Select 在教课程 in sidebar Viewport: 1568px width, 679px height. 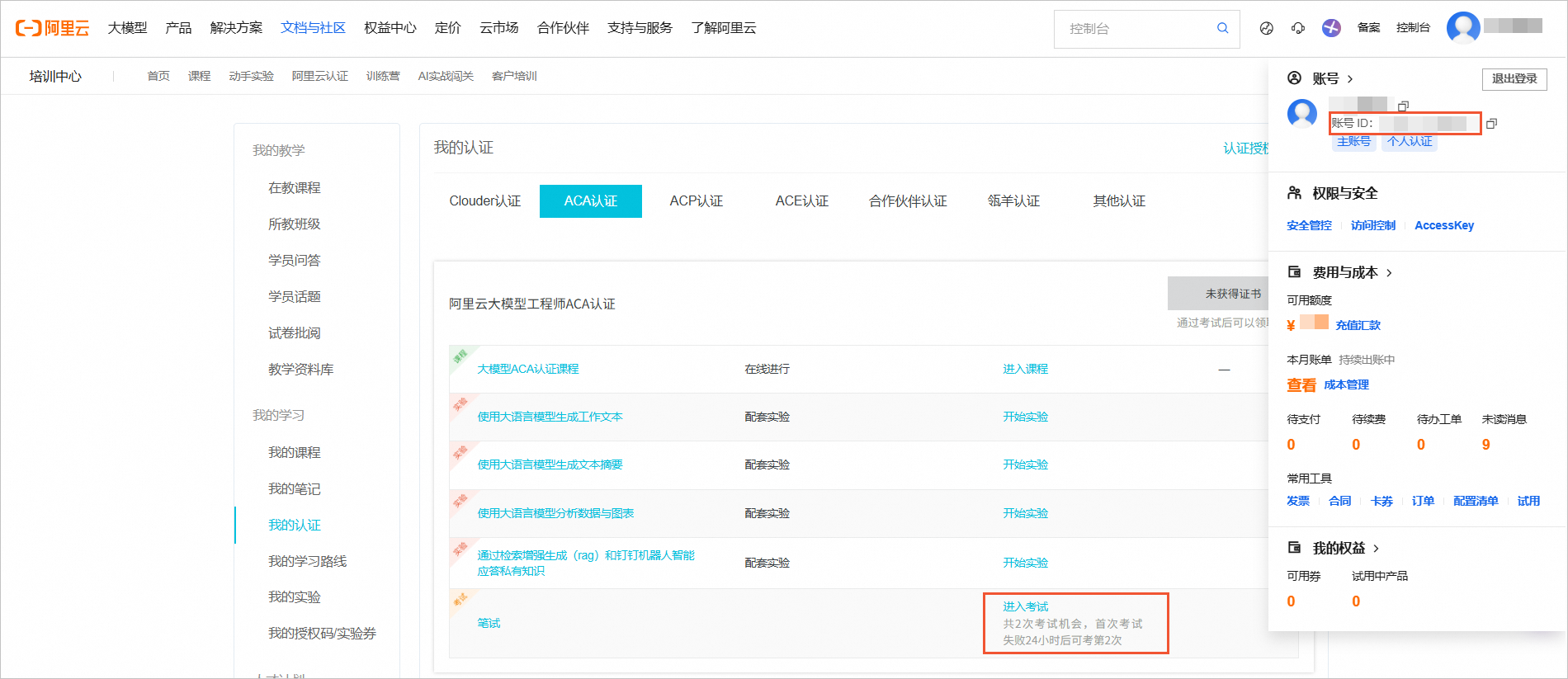(295, 187)
